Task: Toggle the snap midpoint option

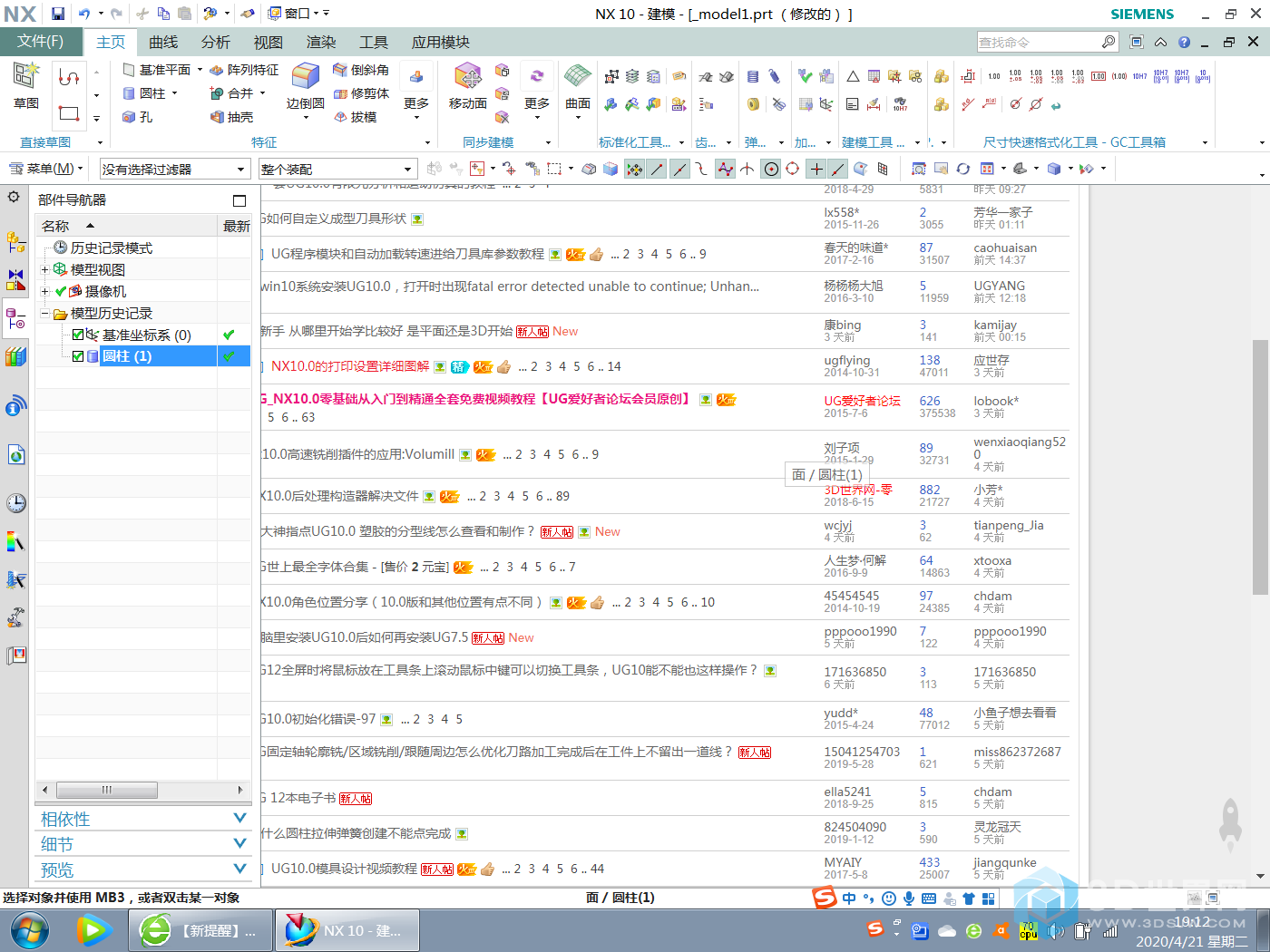Action: pyautogui.click(x=679, y=169)
